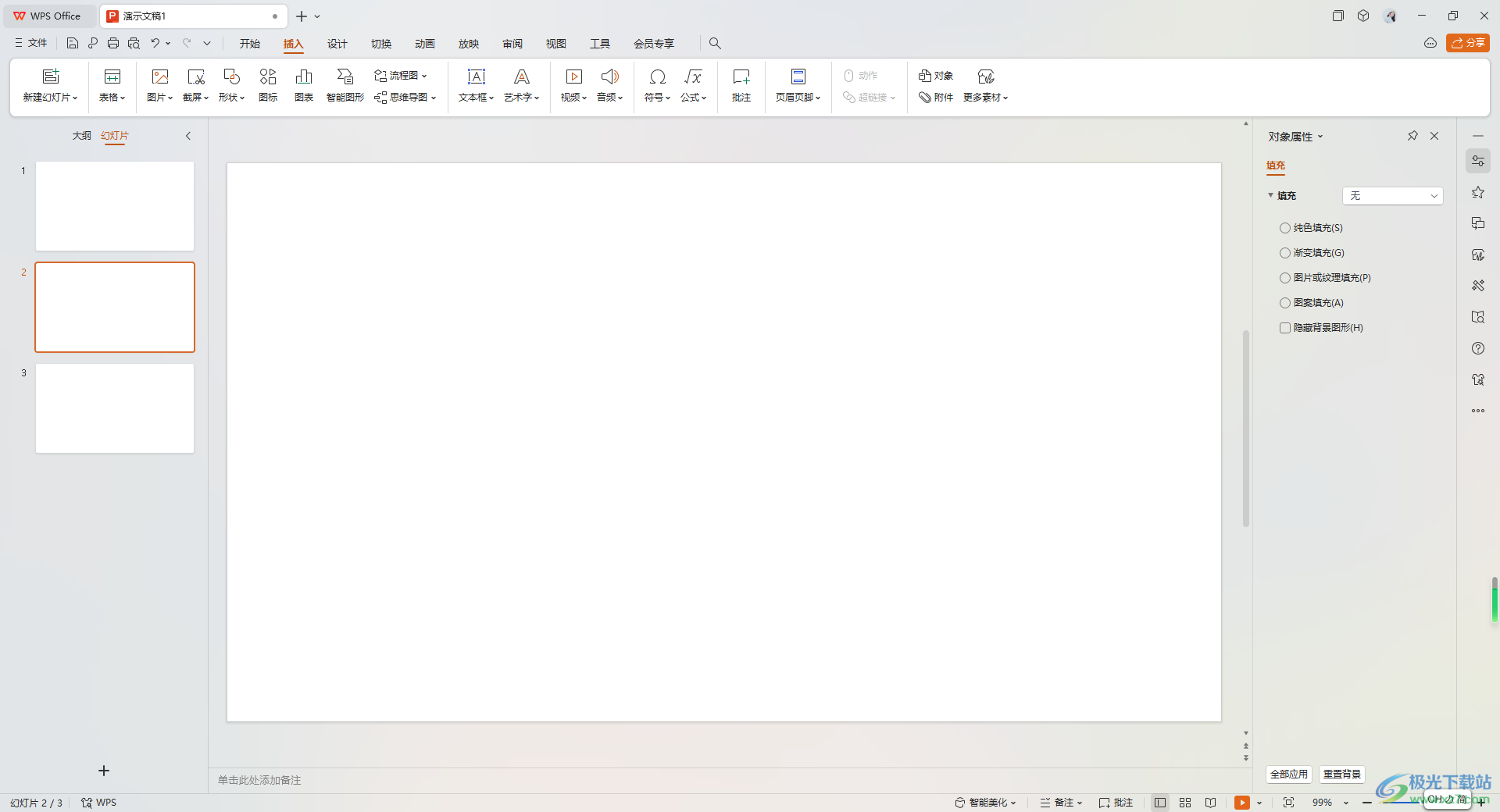Click the Screenshot (截屏) tool icon
Image resolution: width=1500 pixels, height=812 pixels.
(196, 77)
